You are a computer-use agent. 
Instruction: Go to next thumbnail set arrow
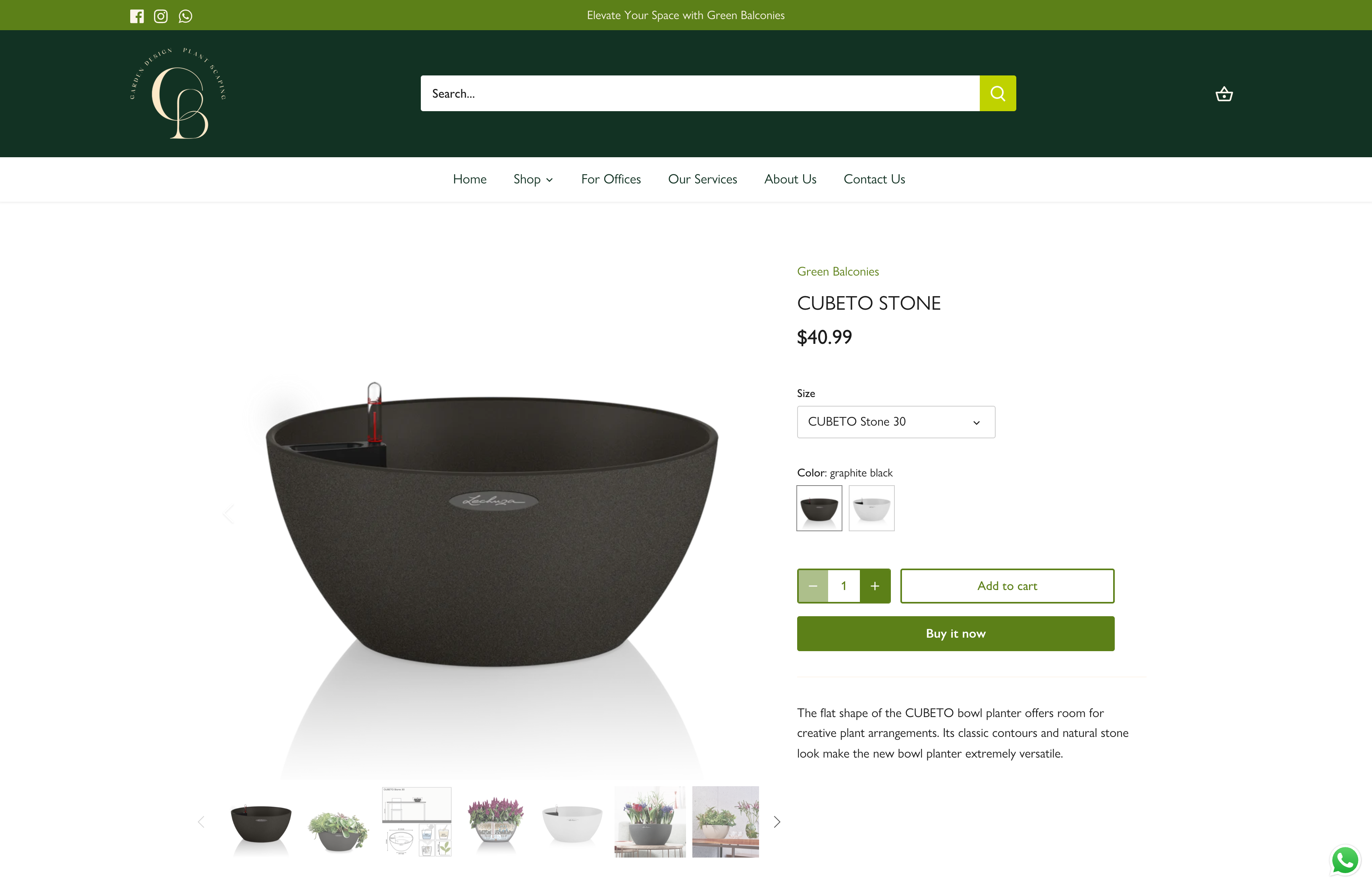click(x=777, y=821)
